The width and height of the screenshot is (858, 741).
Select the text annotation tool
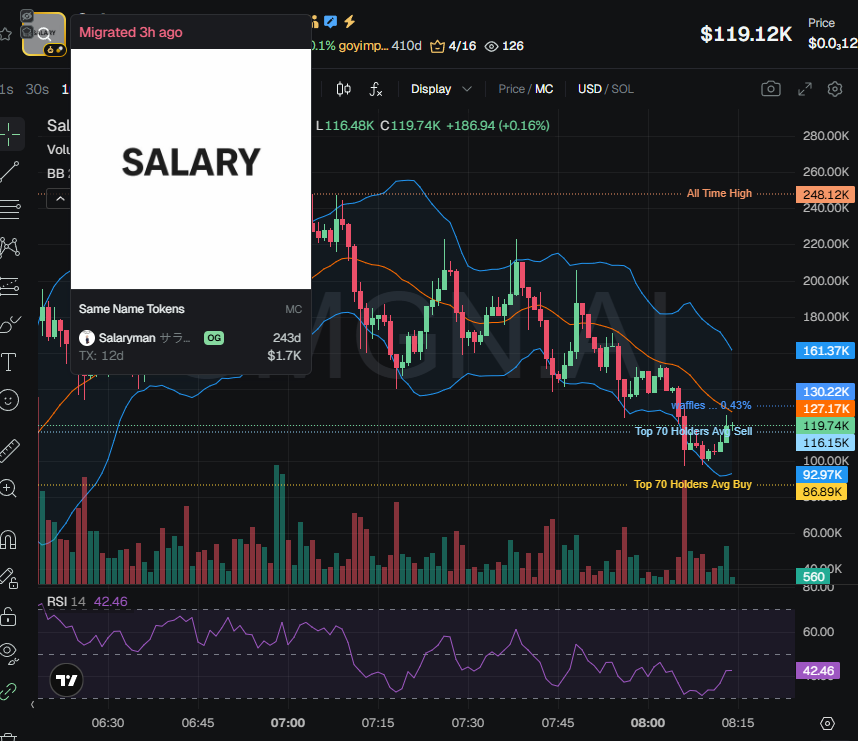9,362
